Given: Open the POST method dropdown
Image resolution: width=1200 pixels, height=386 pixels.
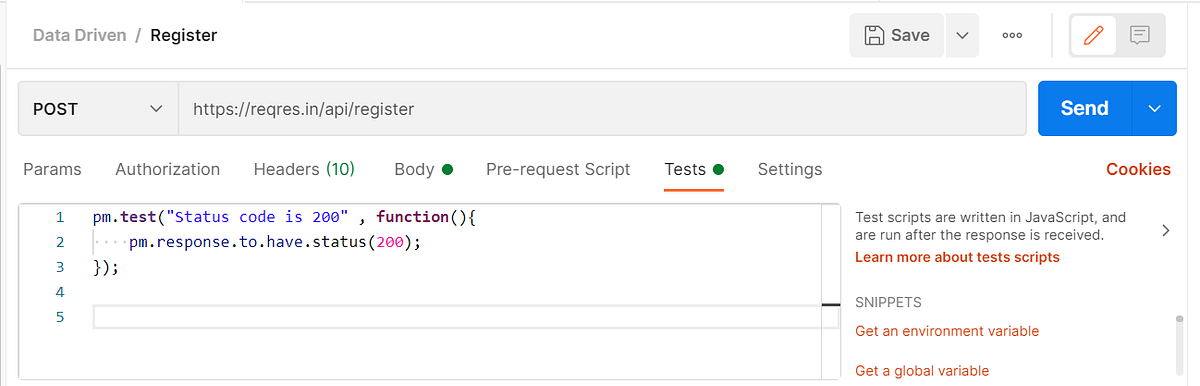Looking at the screenshot, I should 98,108.
